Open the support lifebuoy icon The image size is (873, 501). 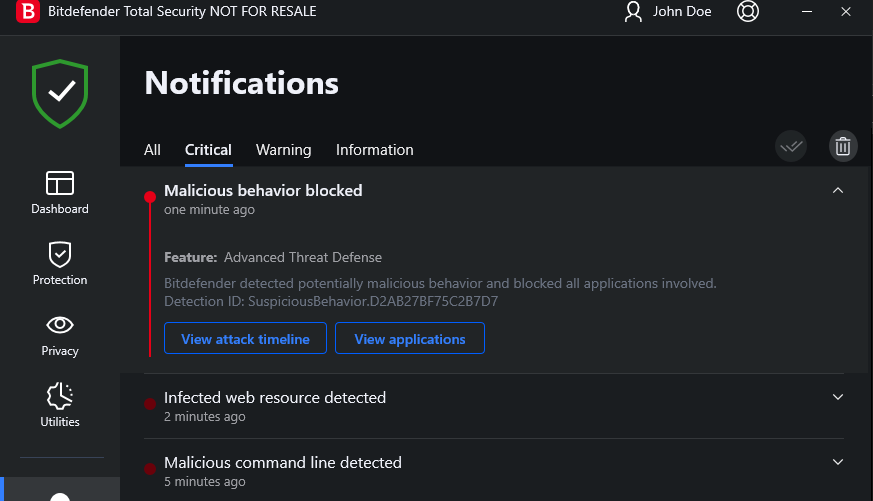[748, 12]
